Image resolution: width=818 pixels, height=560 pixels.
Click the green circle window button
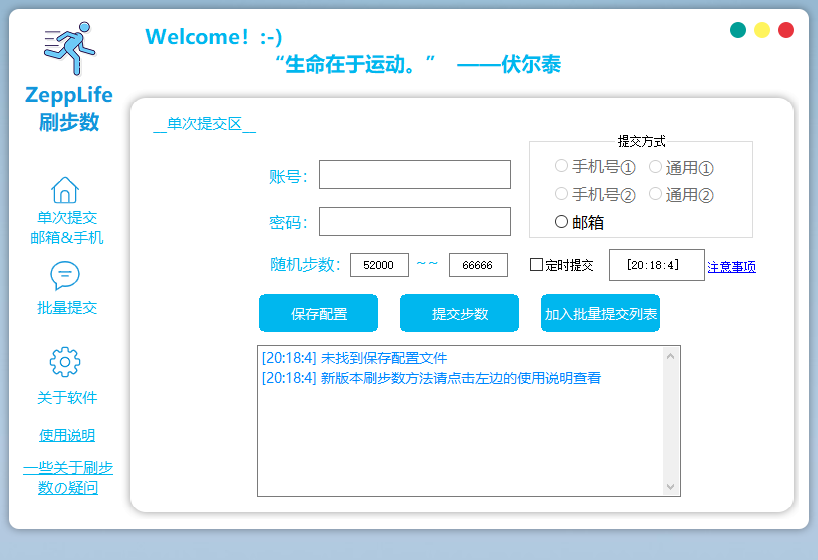(738, 30)
